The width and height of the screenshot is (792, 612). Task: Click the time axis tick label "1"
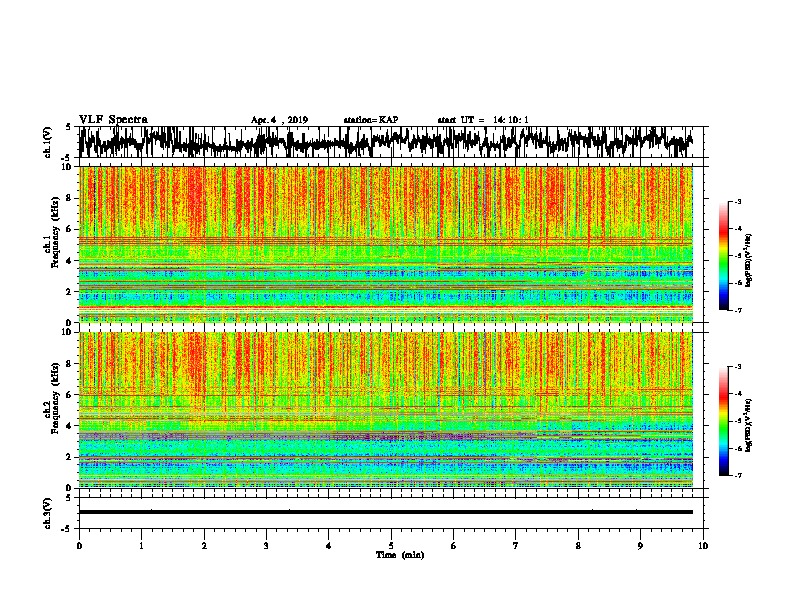coord(141,546)
